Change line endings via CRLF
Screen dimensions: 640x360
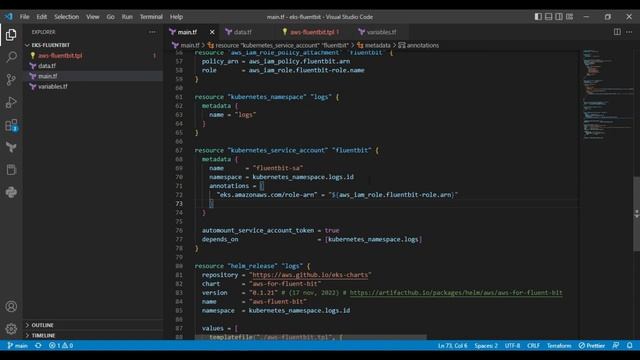[533, 346]
